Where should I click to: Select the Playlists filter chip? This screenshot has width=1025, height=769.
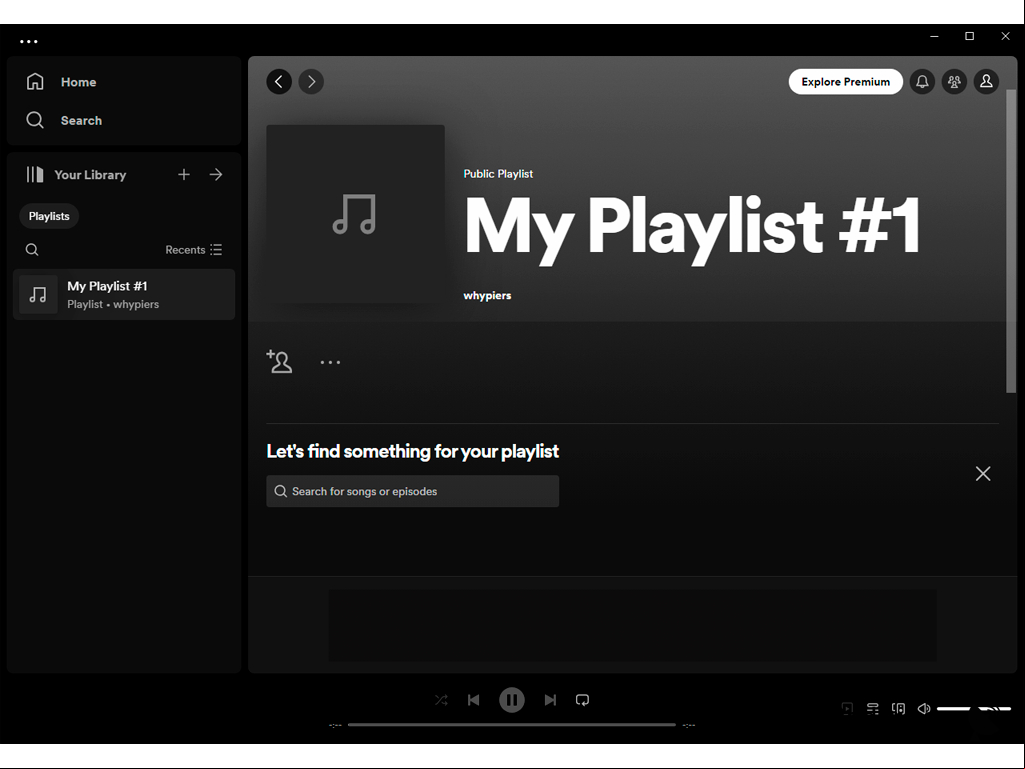pos(49,216)
